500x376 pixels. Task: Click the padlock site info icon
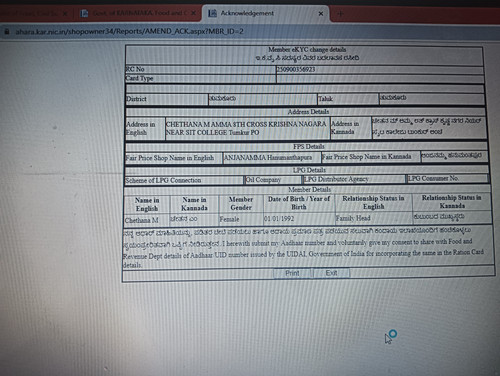[6, 32]
